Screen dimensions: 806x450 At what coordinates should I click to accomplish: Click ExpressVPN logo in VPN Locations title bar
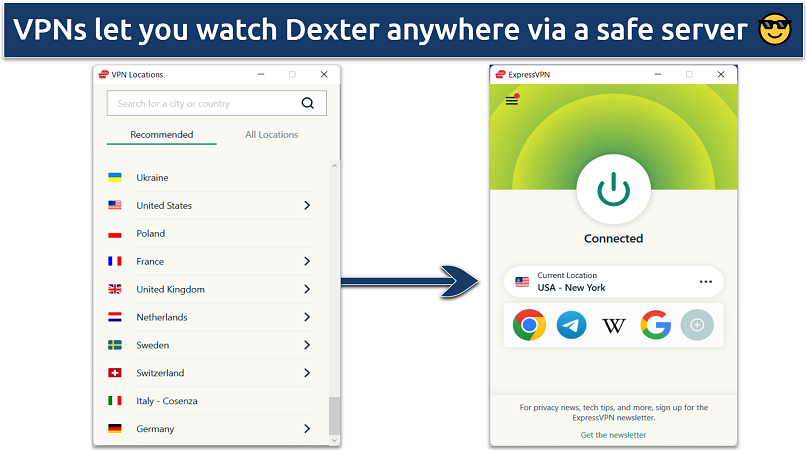coord(103,75)
